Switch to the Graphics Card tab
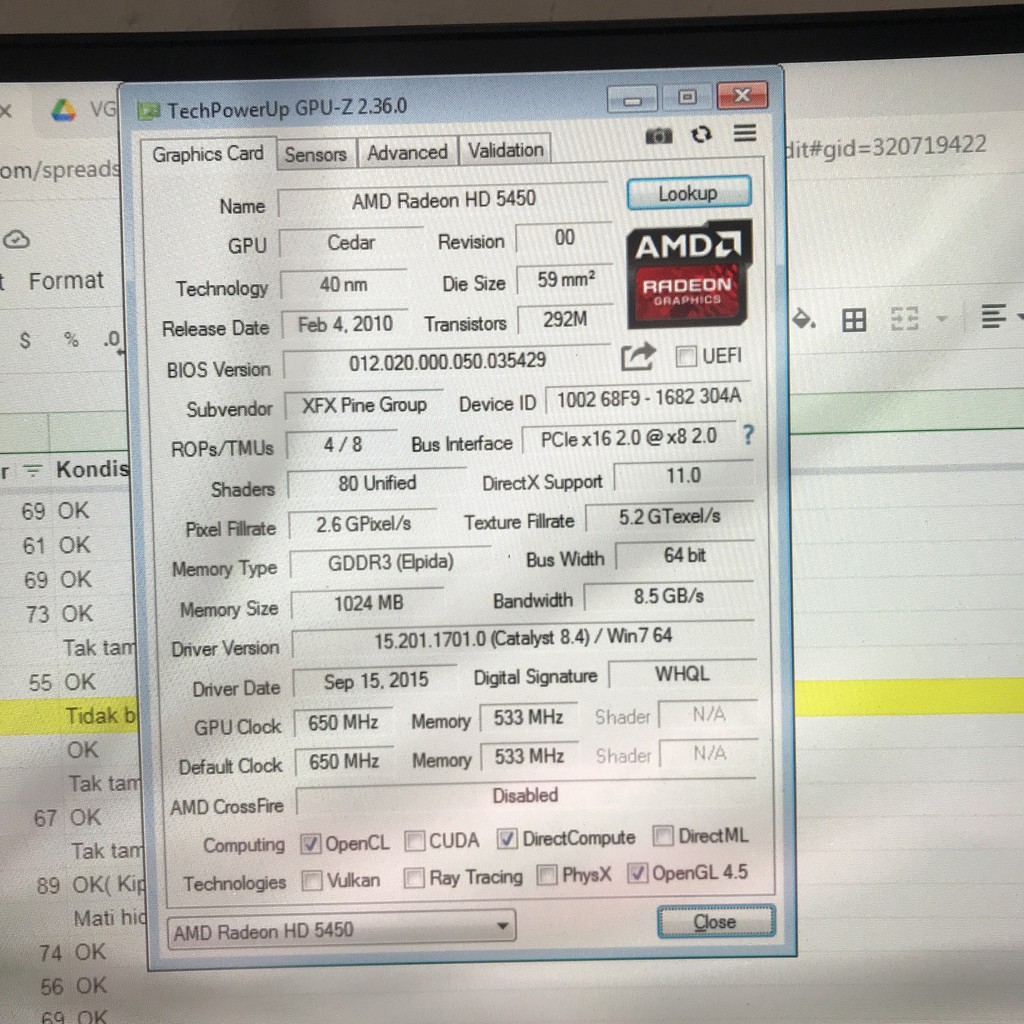This screenshot has width=1024, height=1024. pyautogui.click(x=208, y=154)
